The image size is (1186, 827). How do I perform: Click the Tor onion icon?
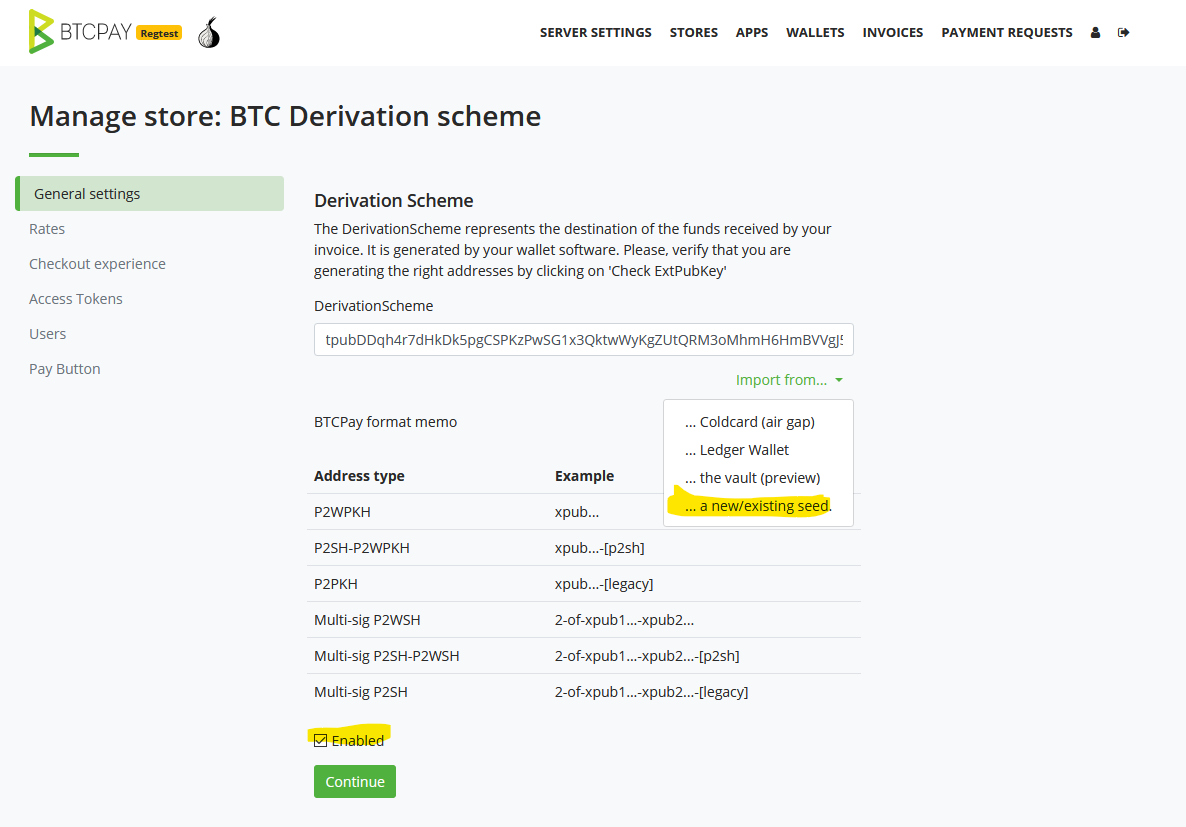click(x=208, y=32)
